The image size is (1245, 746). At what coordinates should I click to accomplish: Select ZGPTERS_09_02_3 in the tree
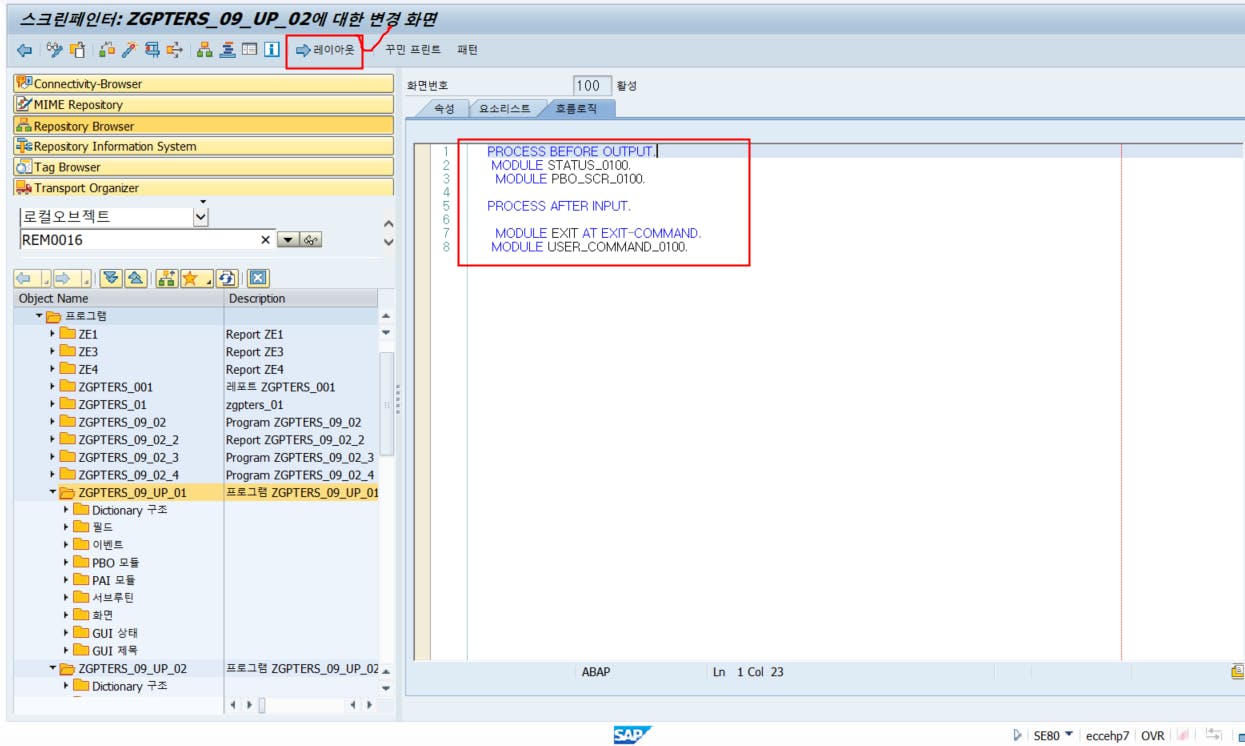[128, 457]
